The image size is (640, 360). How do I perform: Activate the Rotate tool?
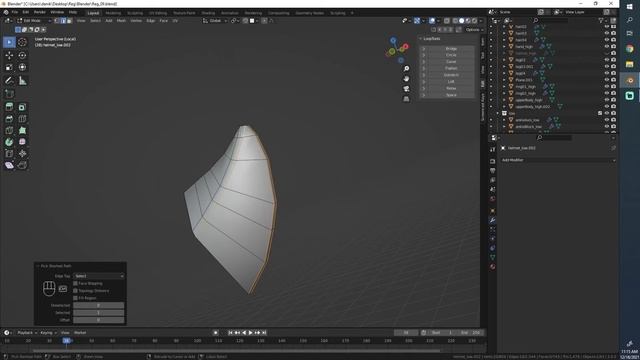[x=22, y=56]
